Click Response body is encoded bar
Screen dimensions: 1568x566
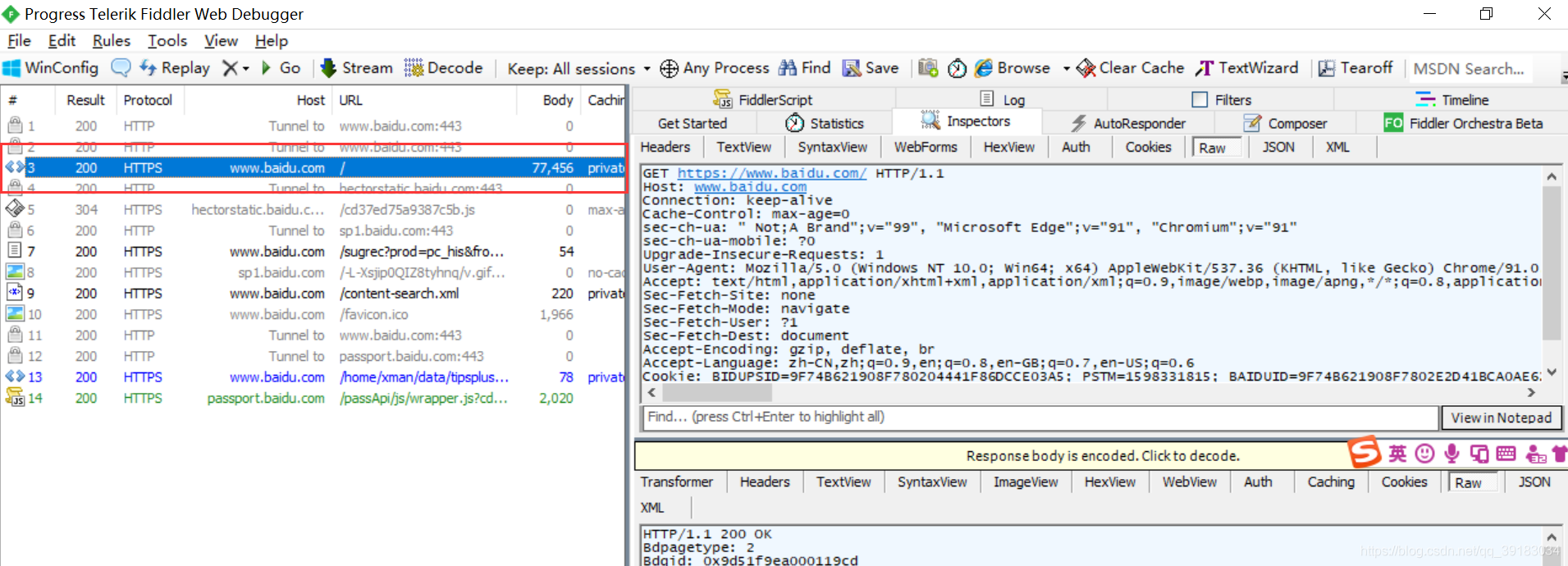[1102, 455]
